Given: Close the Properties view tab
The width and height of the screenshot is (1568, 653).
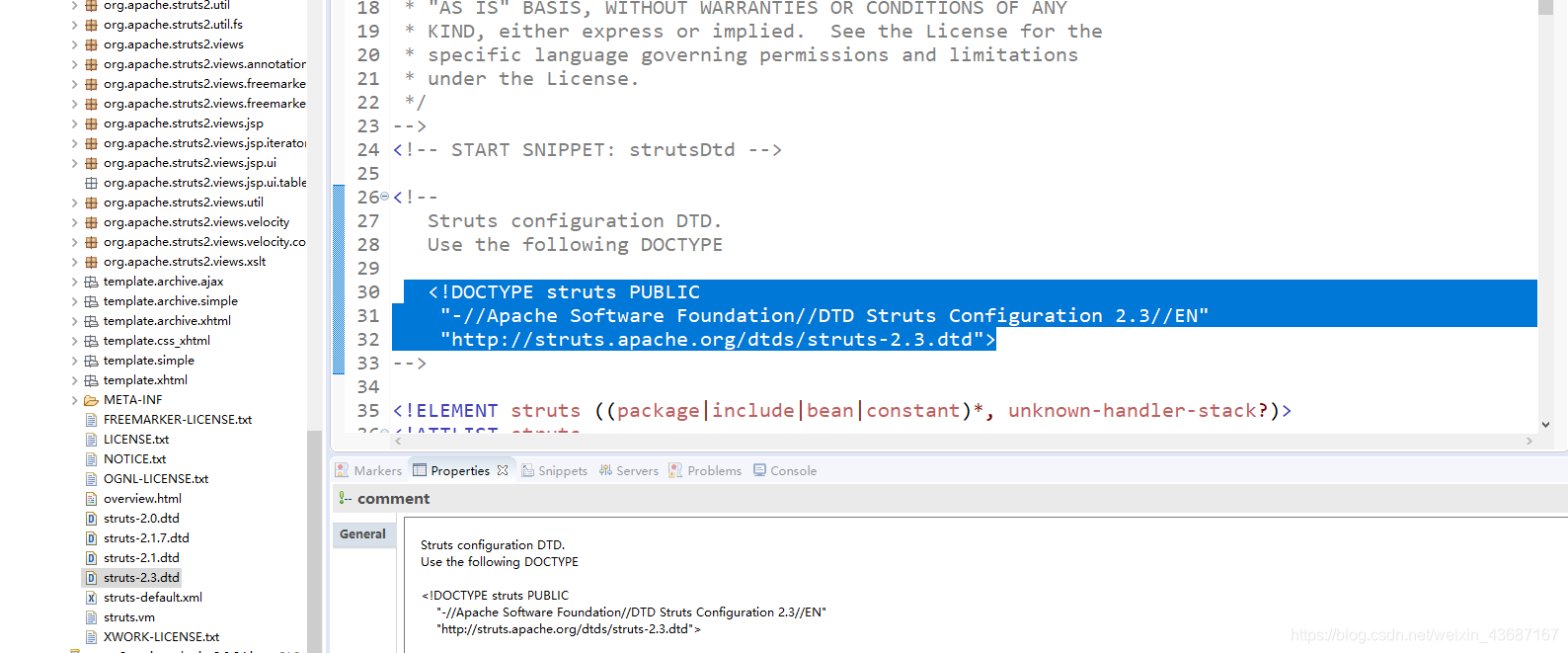Looking at the screenshot, I should click(x=503, y=470).
